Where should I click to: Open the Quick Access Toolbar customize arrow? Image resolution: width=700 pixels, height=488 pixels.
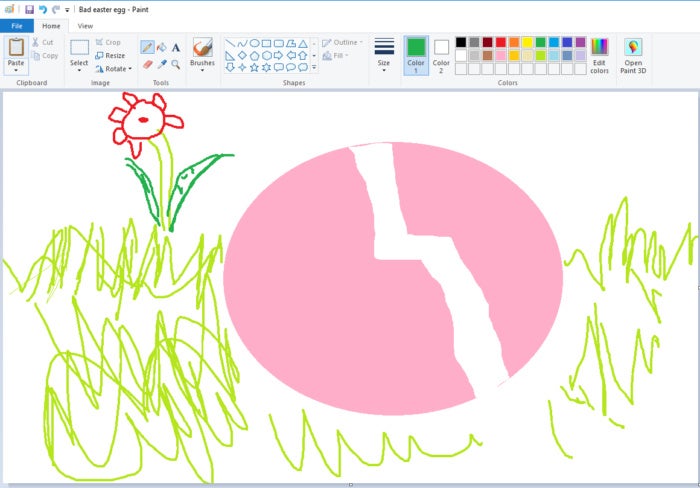67,10
